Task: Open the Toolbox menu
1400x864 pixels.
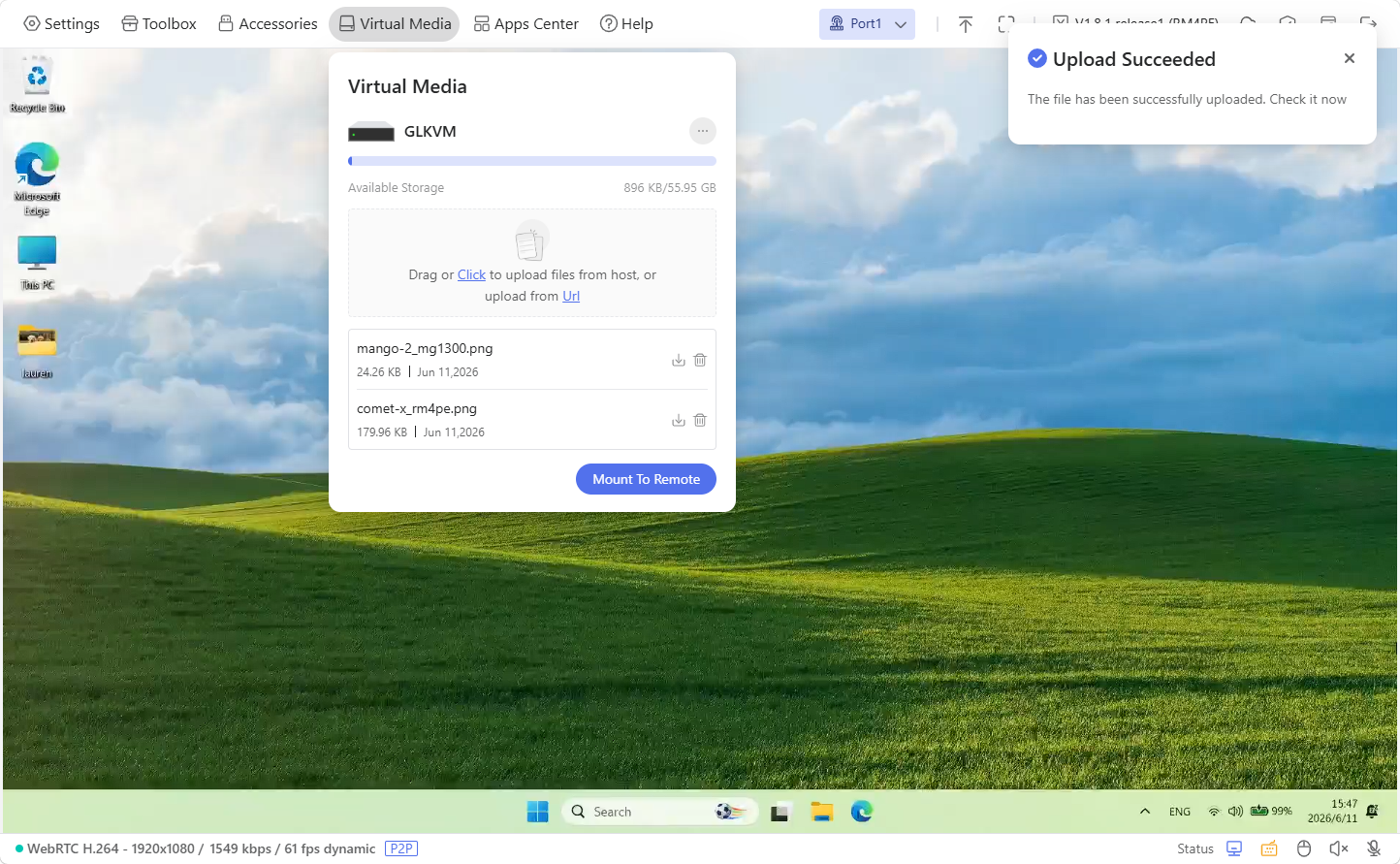Action: point(159,23)
